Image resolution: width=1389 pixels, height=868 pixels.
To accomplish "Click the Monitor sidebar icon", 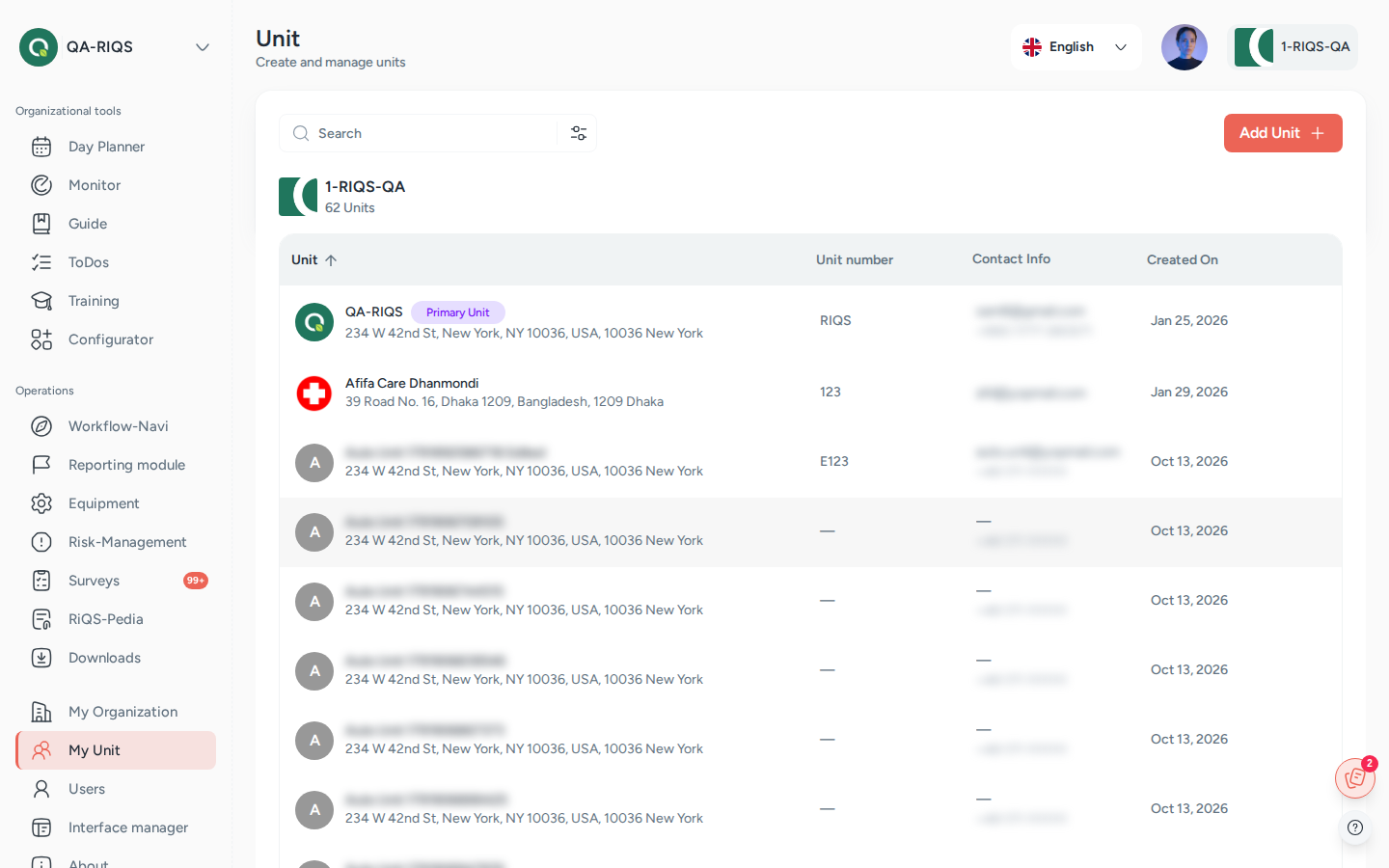I will point(41,185).
